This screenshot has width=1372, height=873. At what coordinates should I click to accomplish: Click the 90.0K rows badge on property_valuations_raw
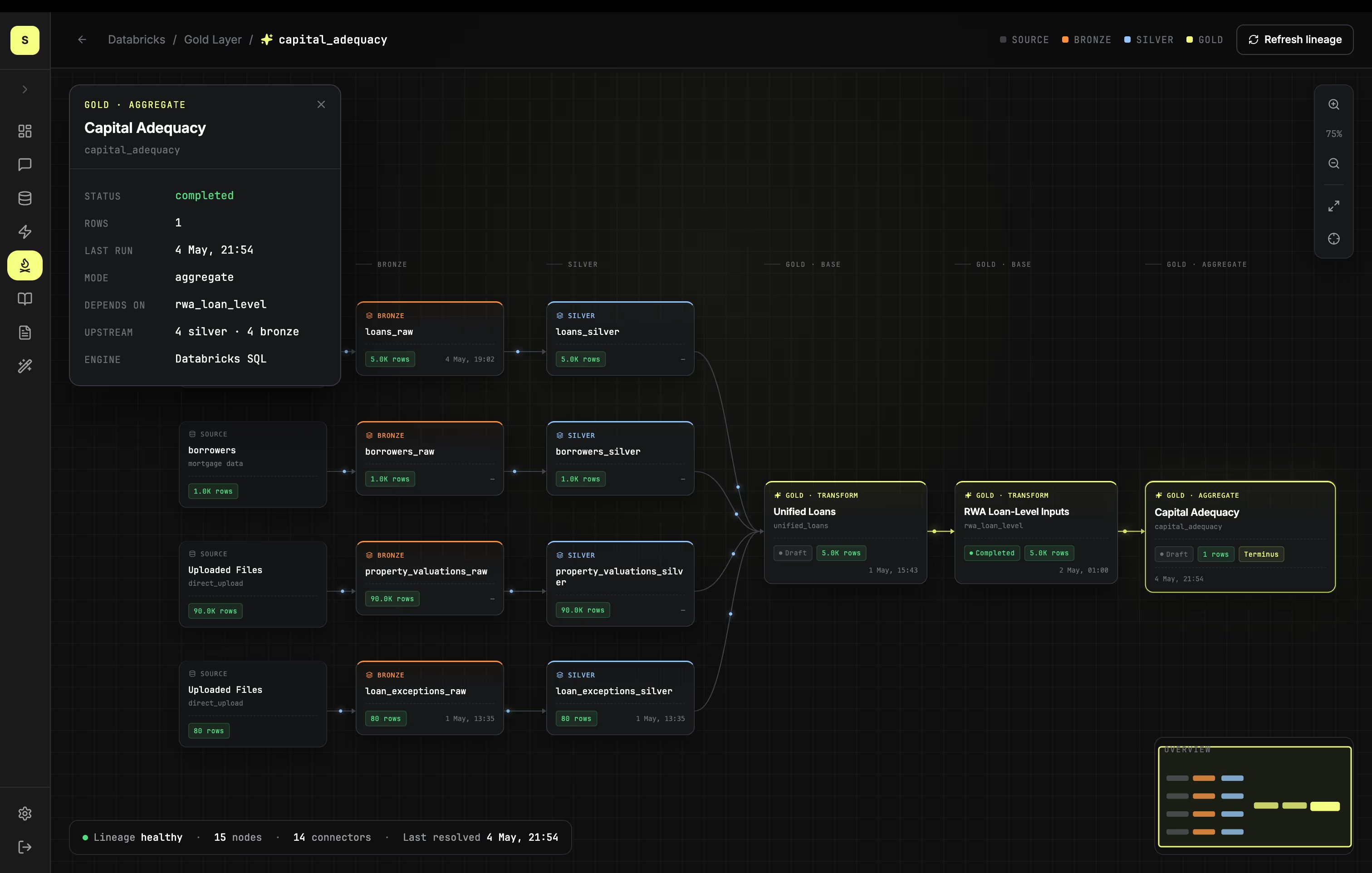392,599
